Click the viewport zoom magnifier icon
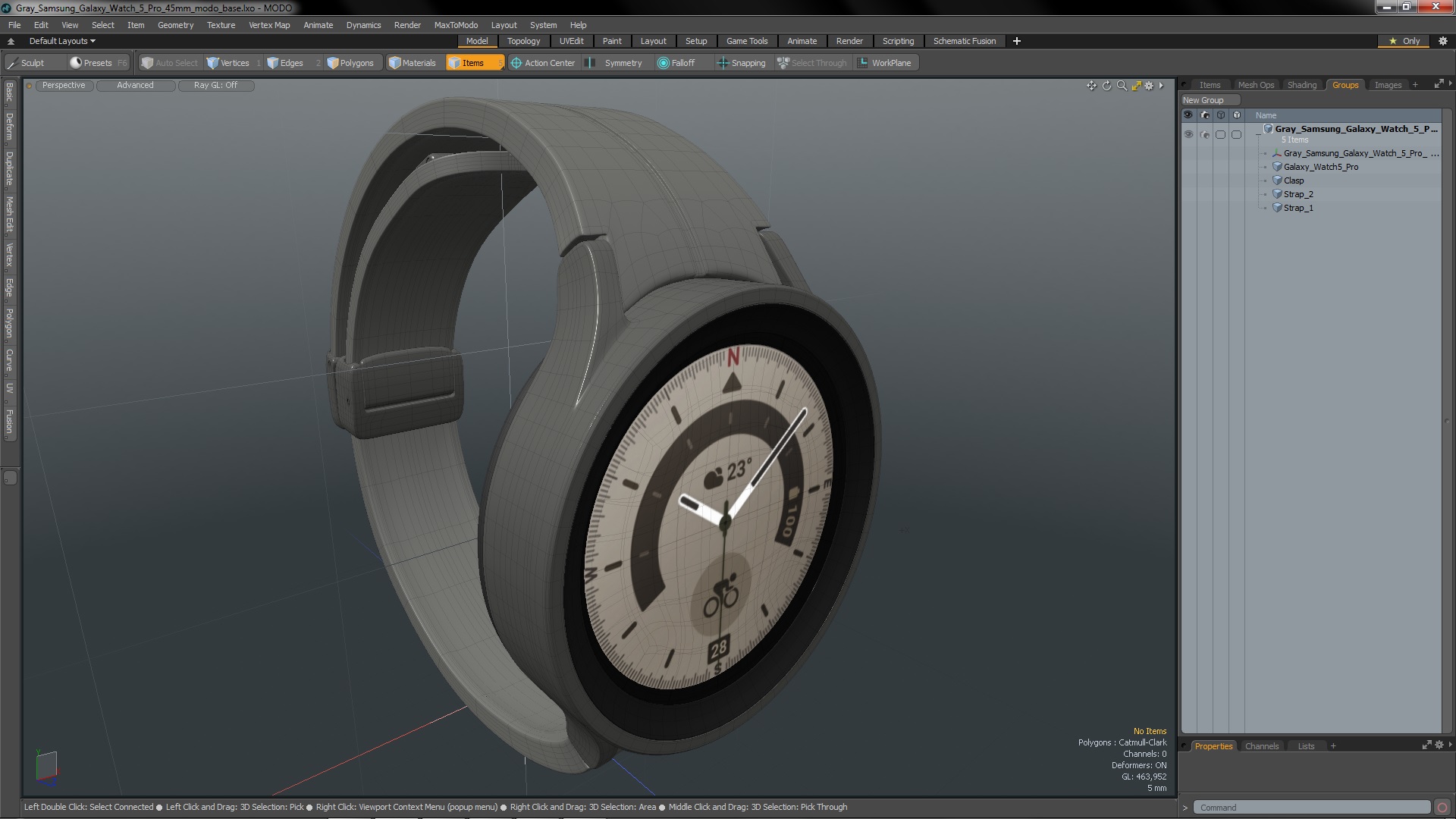This screenshot has height=819, width=1456. click(x=1122, y=86)
